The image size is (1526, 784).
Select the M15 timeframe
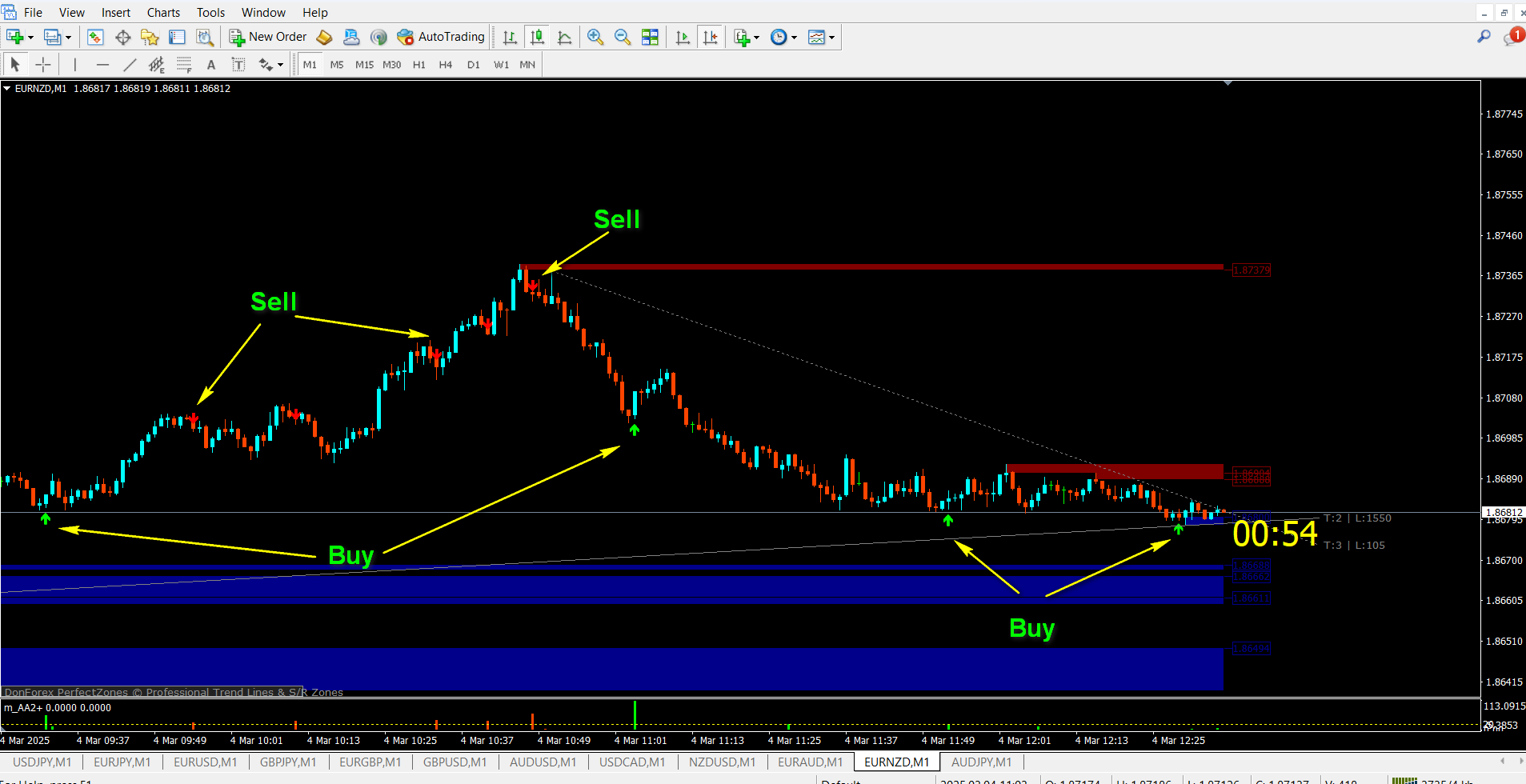pyautogui.click(x=364, y=65)
